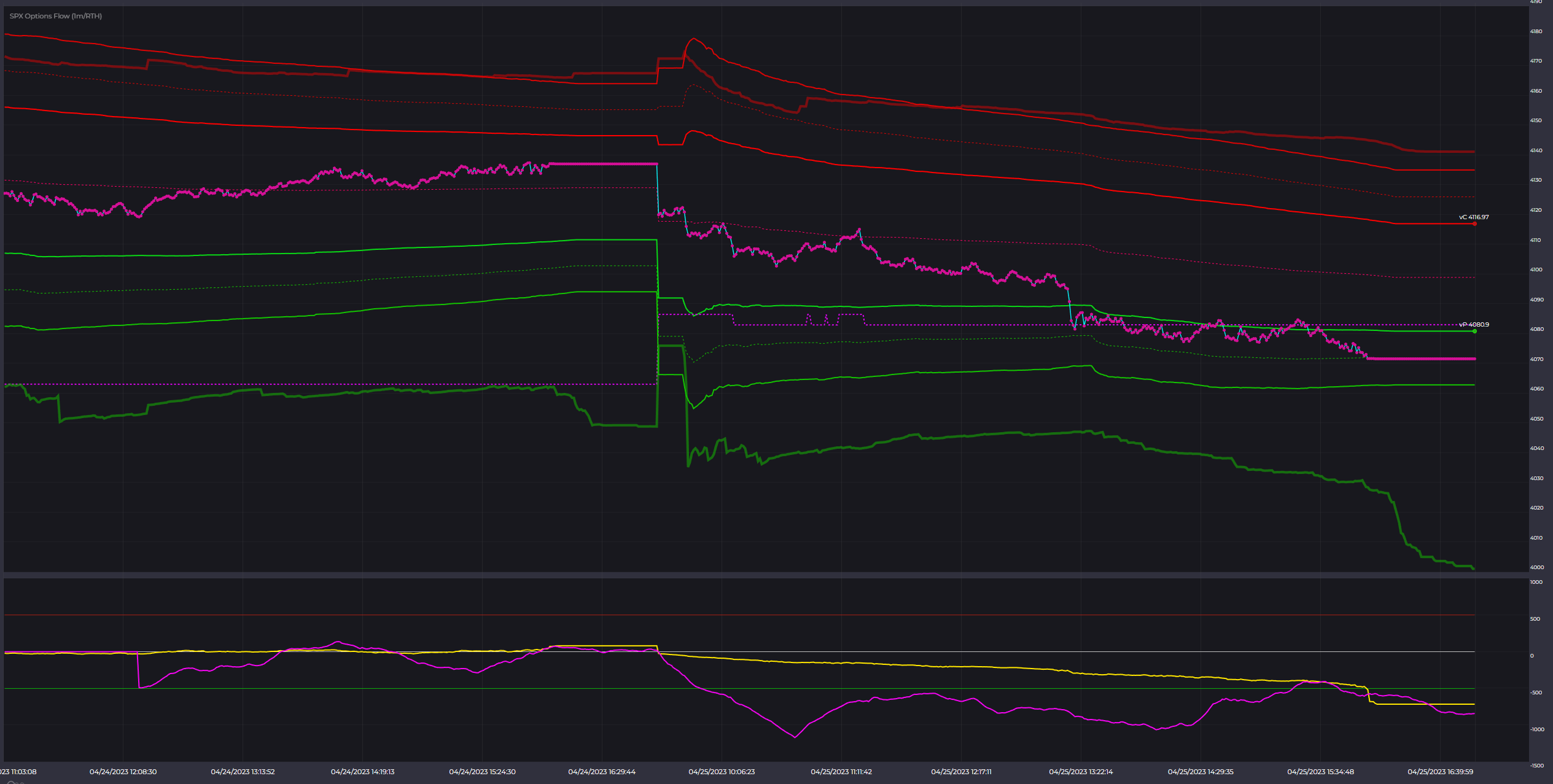Click the 4000 price axis label
The width and height of the screenshot is (1553, 784).
1536,567
